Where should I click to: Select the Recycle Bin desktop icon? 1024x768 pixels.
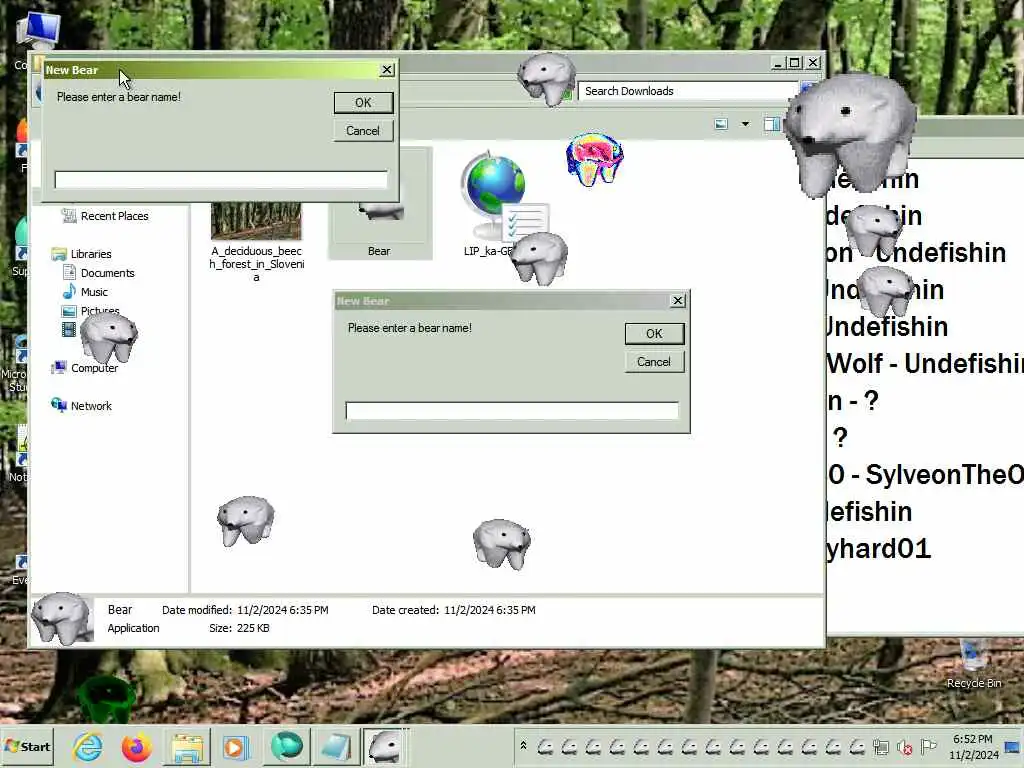point(974,664)
